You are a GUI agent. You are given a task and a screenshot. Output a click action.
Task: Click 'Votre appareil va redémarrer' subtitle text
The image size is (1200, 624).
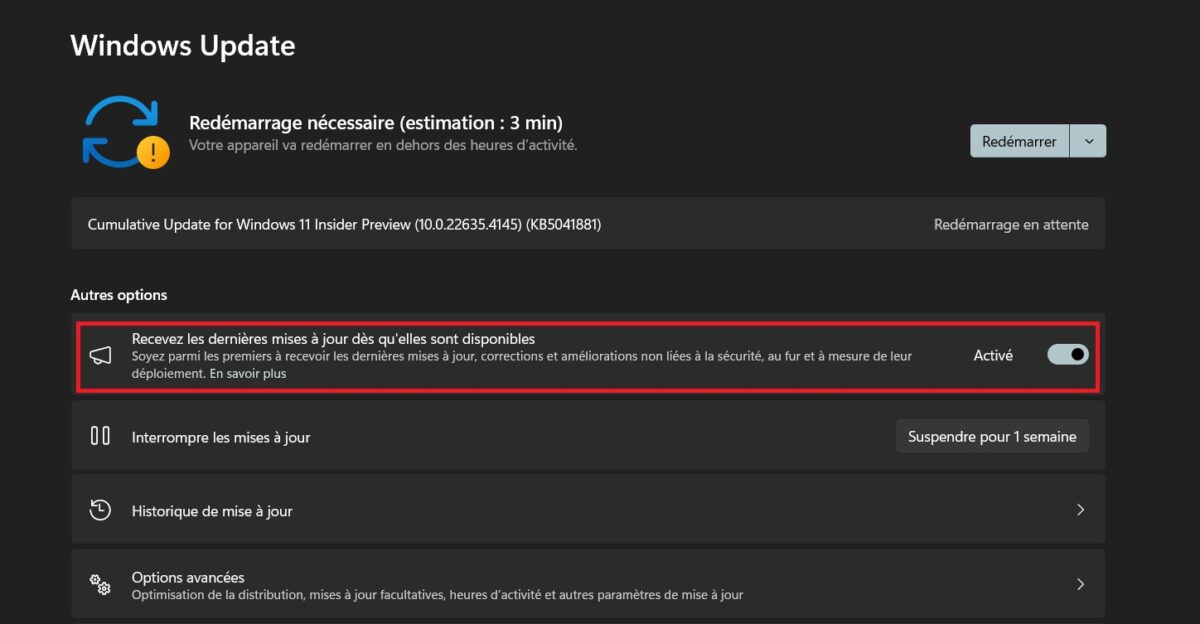(383, 145)
